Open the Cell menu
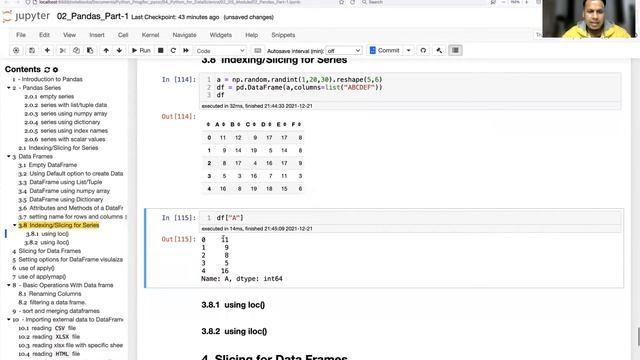 (x=123, y=35)
